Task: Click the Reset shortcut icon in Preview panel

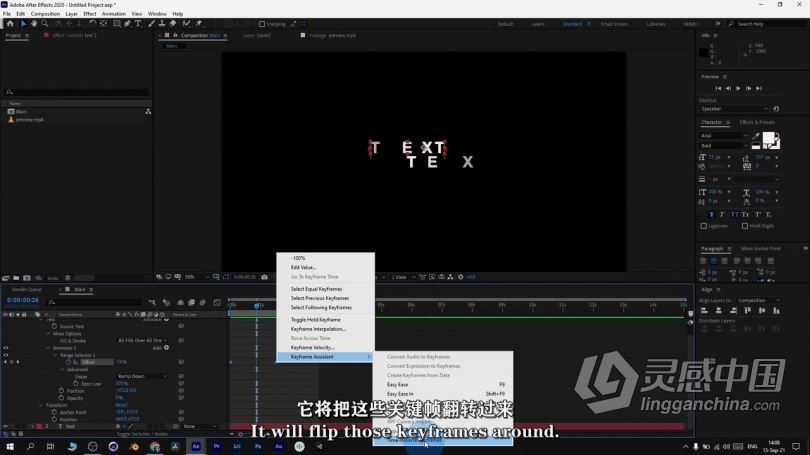Action: [x=776, y=109]
